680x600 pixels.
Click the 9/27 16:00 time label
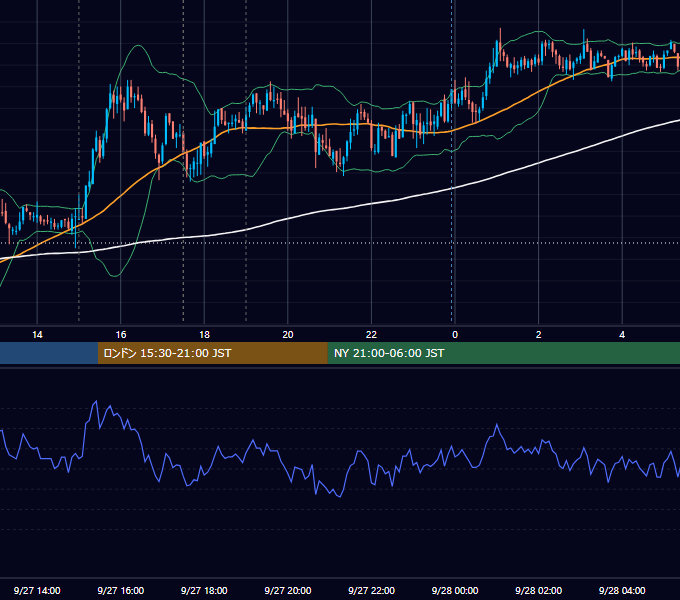click(121, 590)
